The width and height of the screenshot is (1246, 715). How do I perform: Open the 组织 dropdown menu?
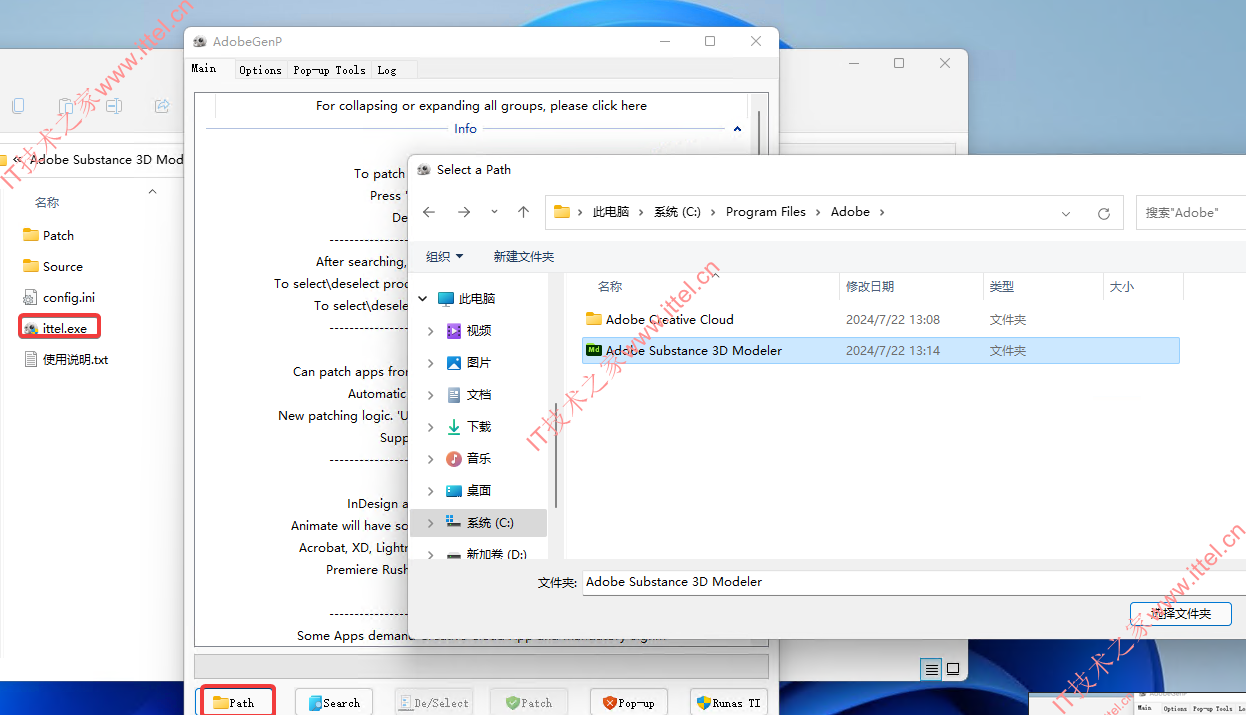coord(444,256)
